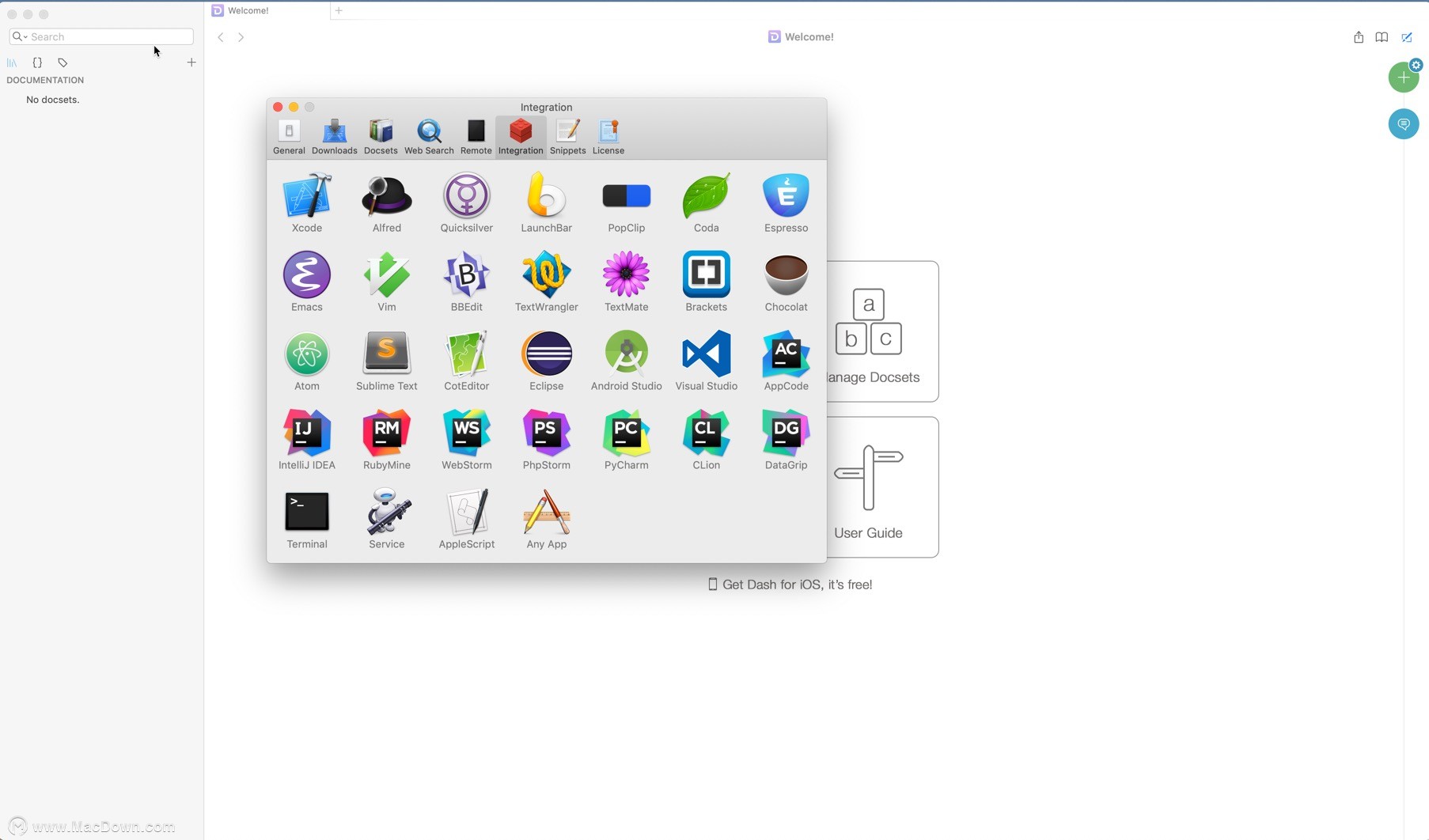This screenshot has height=840, width=1429.
Task: Switch to the General preferences tab
Action: (289, 137)
